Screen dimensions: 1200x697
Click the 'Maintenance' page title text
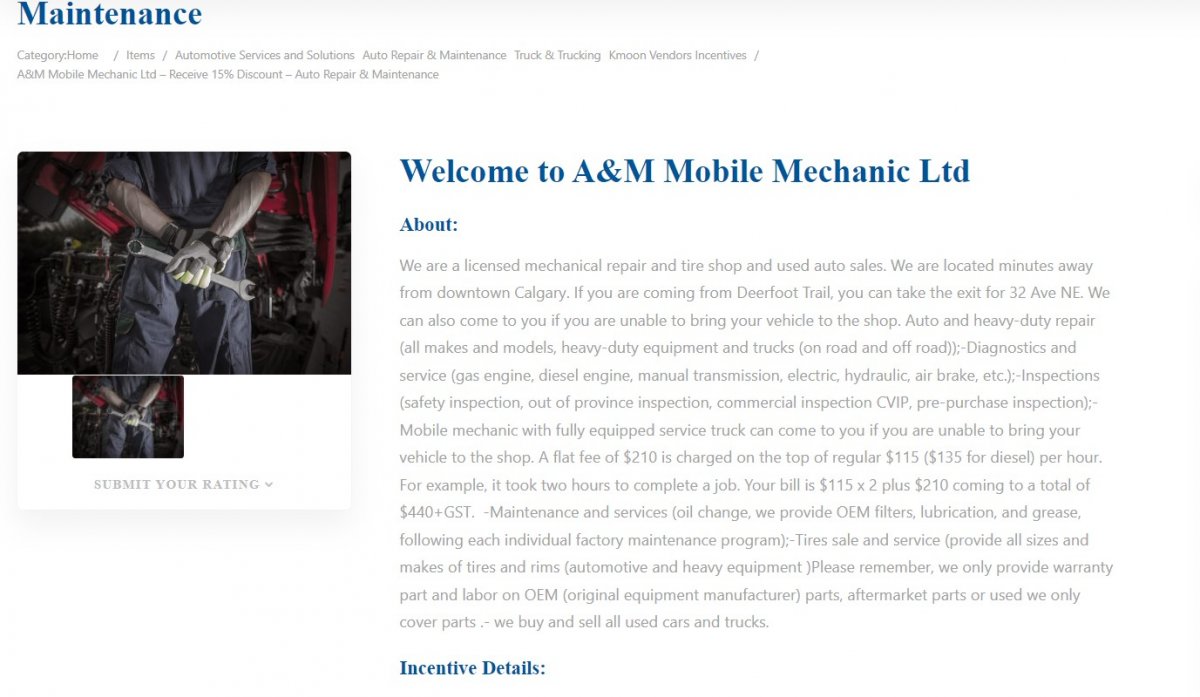[x=110, y=14]
